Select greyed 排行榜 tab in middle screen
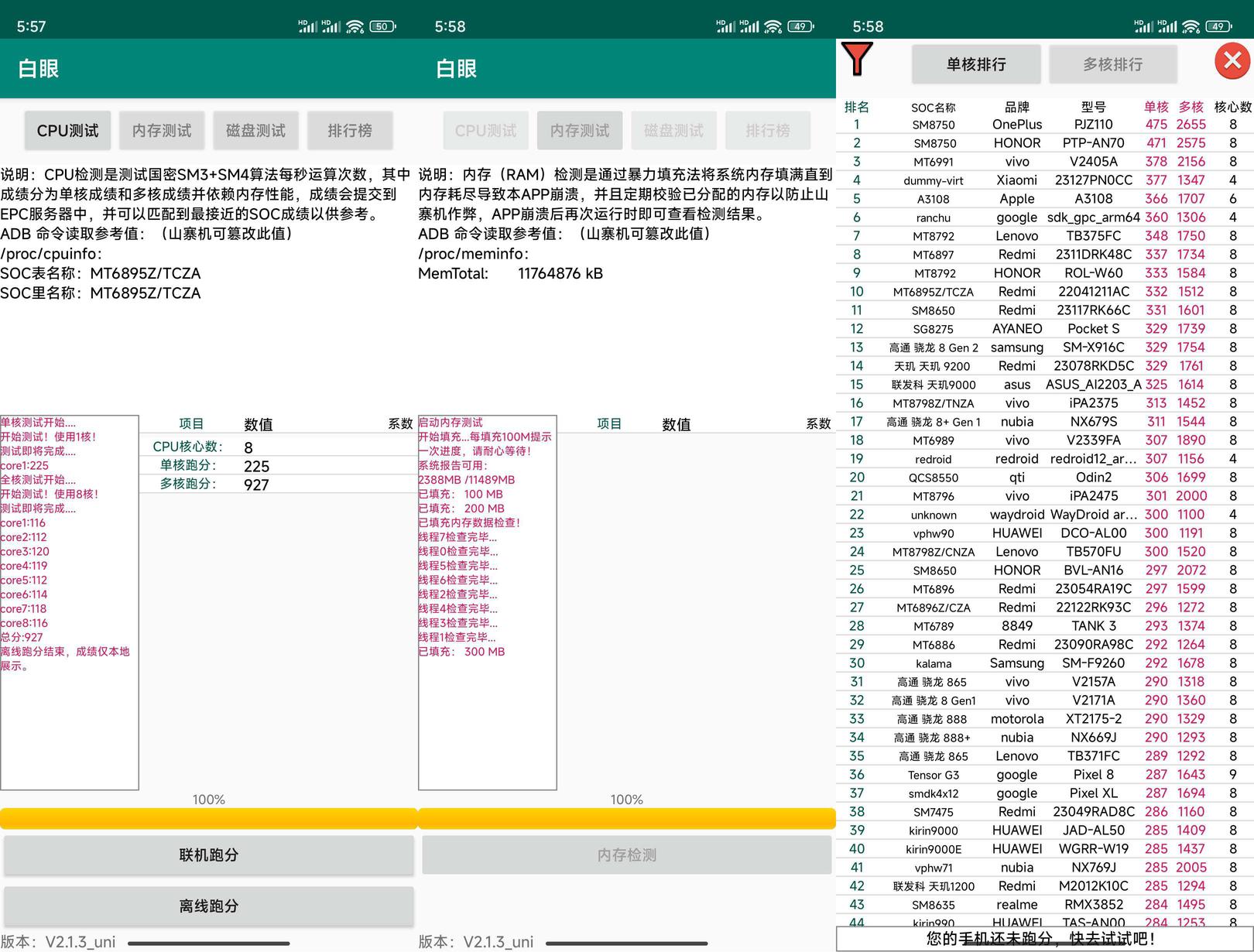The width and height of the screenshot is (1254, 952). tap(768, 131)
